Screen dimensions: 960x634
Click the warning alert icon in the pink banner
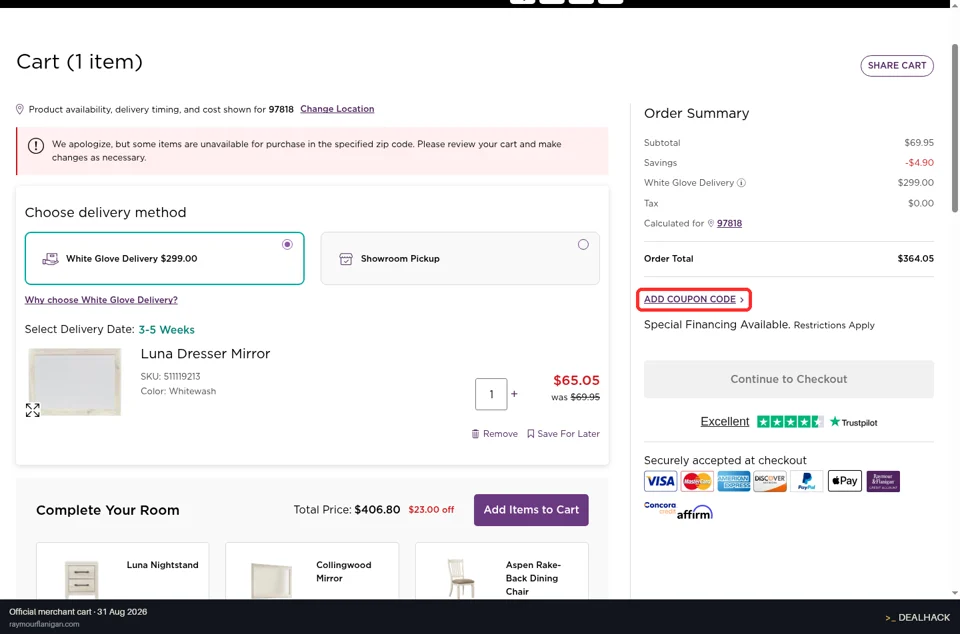click(x=36, y=146)
